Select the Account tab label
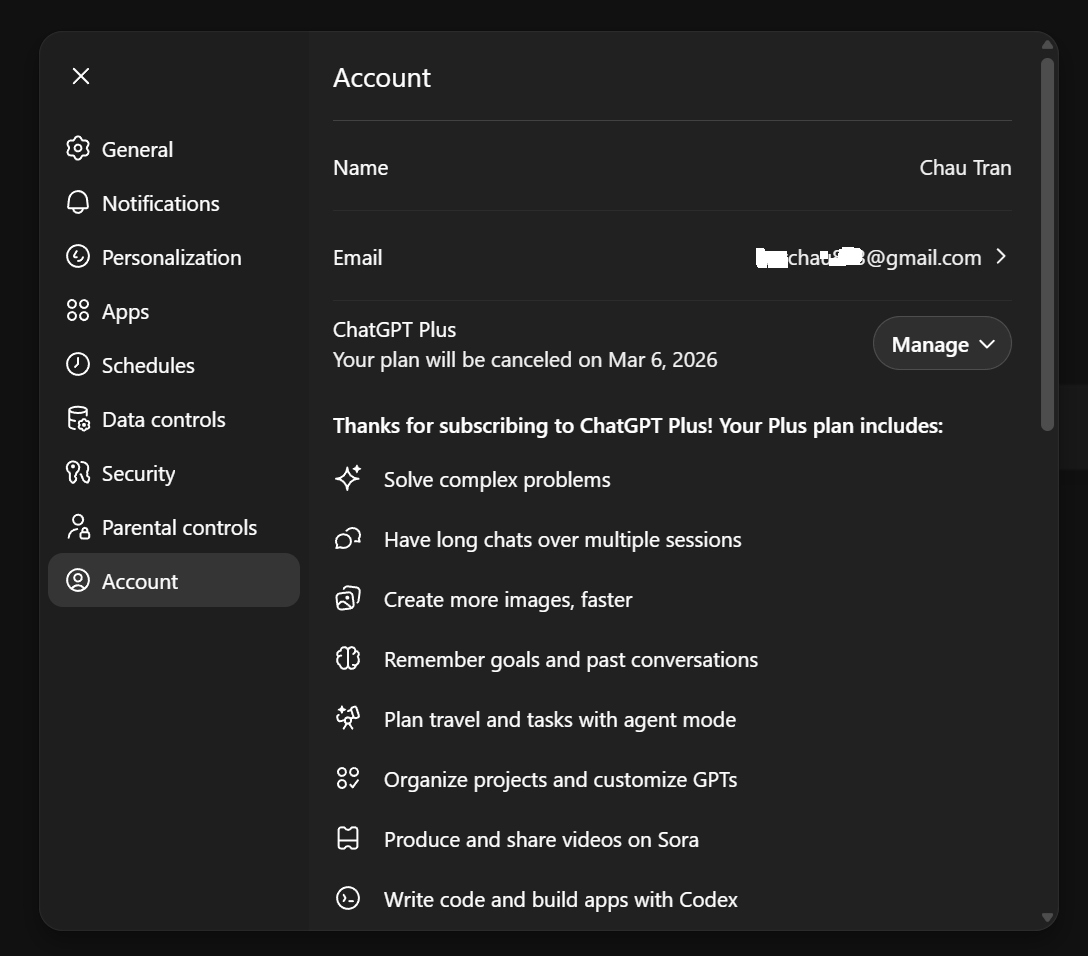1088x956 pixels. point(139,581)
